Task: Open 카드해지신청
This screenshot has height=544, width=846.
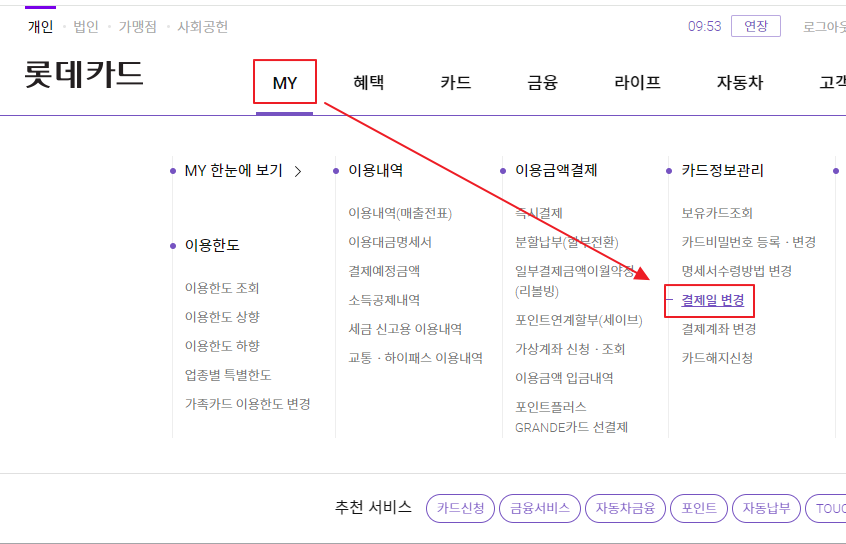Action: 717,358
